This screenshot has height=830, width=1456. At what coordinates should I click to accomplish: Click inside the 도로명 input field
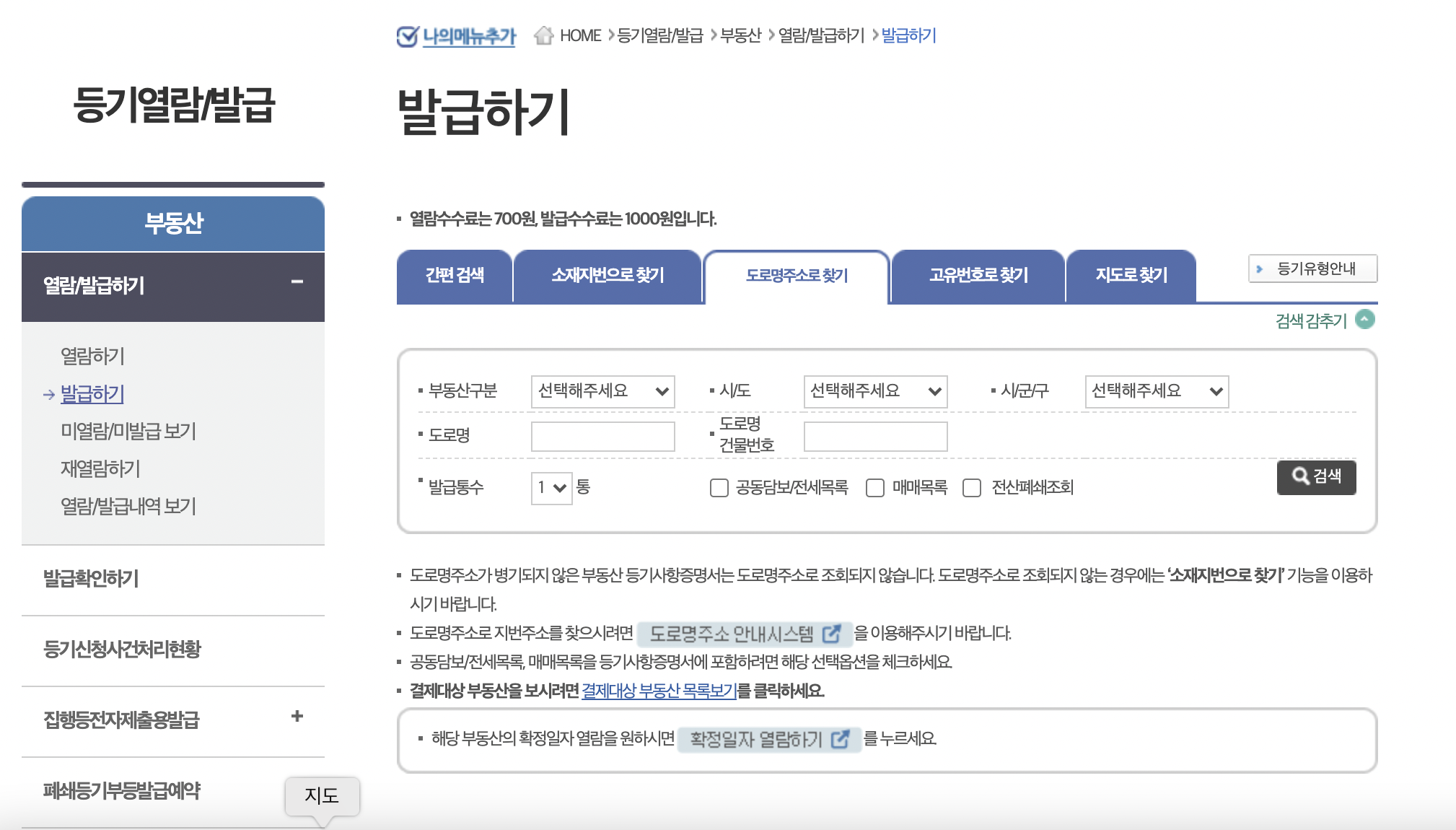tap(603, 437)
